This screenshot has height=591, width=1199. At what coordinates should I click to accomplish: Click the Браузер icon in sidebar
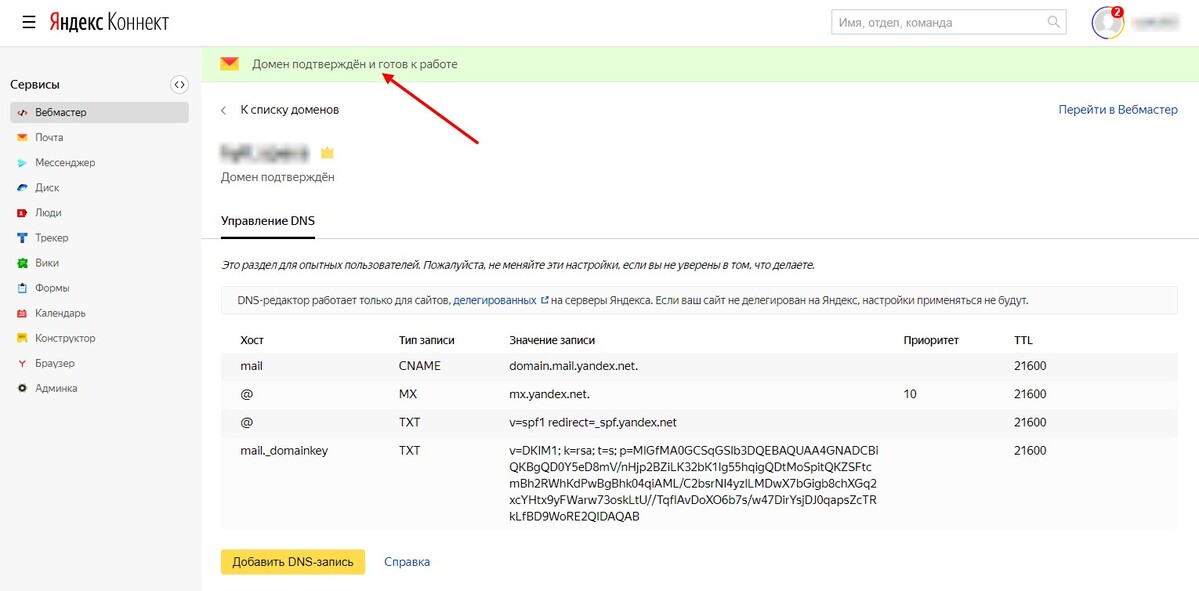22,363
